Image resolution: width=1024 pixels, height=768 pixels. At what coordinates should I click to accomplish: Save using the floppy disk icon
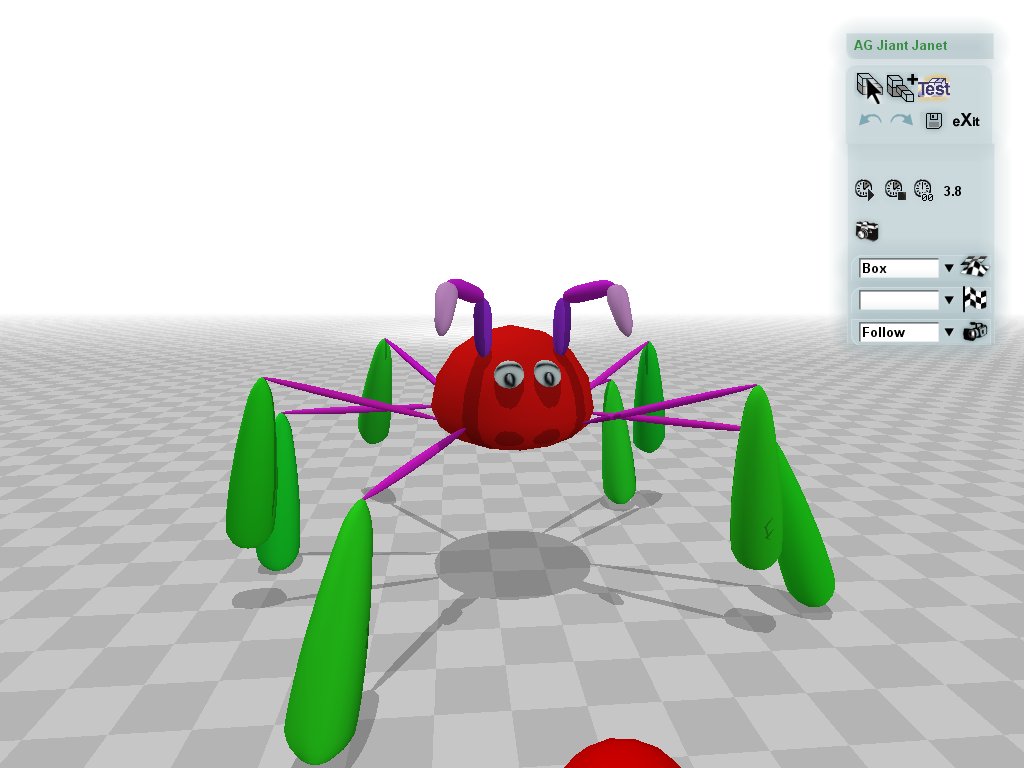click(934, 121)
